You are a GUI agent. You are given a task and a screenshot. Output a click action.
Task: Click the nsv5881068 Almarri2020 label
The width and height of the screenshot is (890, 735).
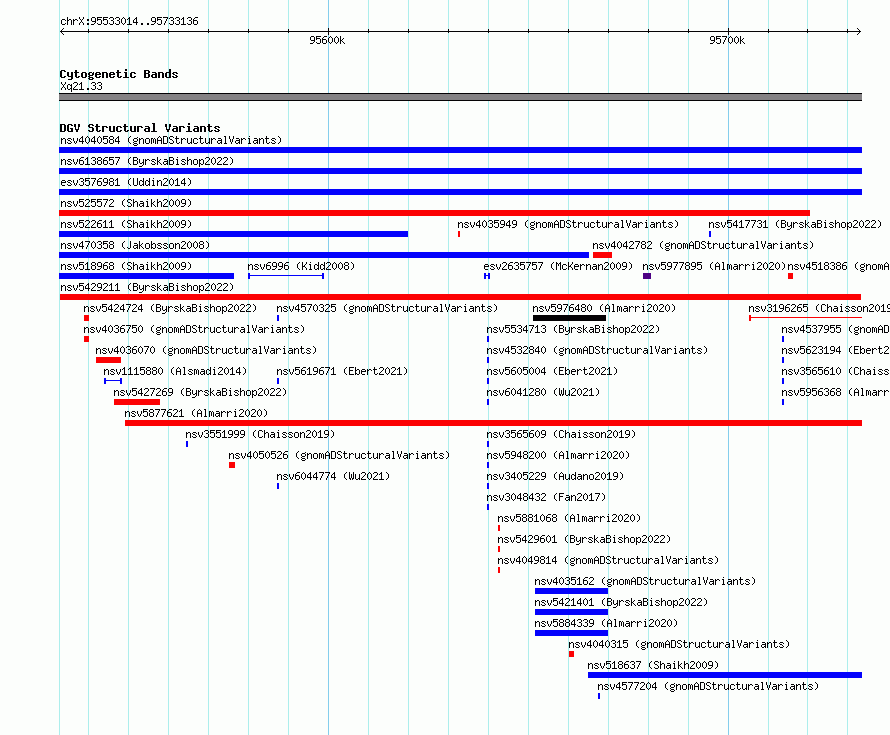pyautogui.click(x=569, y=518)
